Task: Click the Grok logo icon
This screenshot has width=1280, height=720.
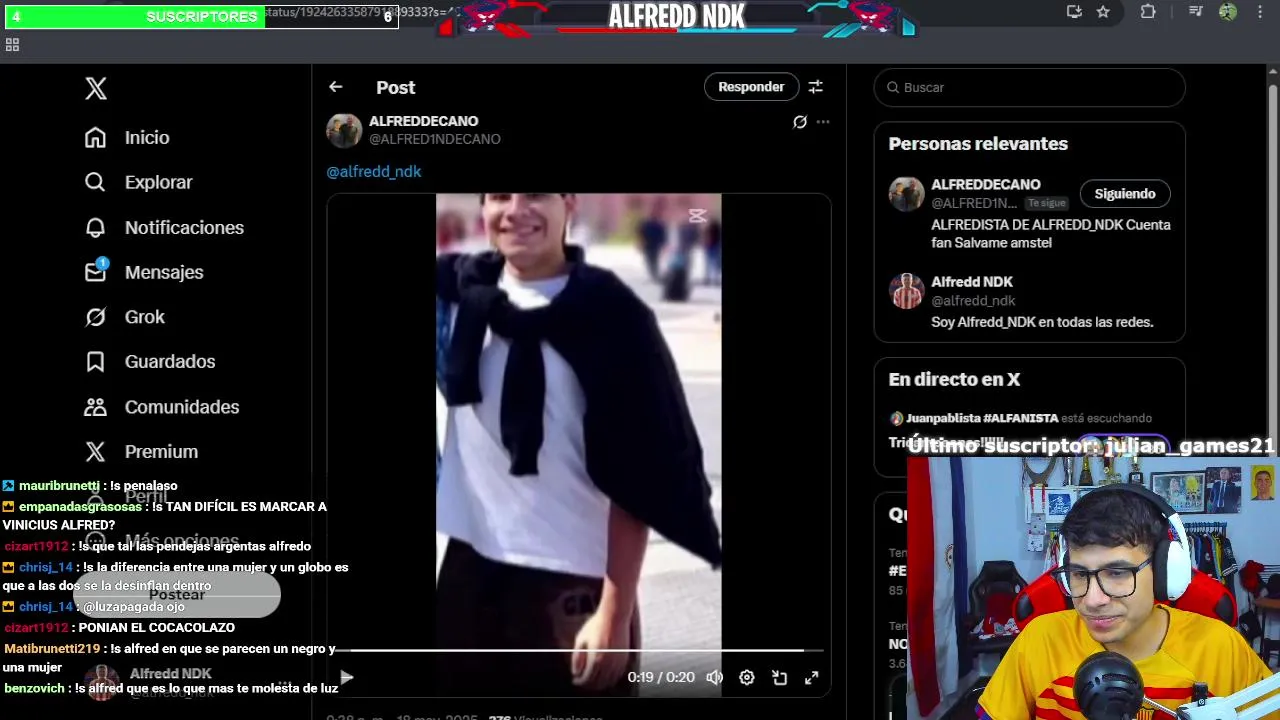Action: [x=95, y=317]
